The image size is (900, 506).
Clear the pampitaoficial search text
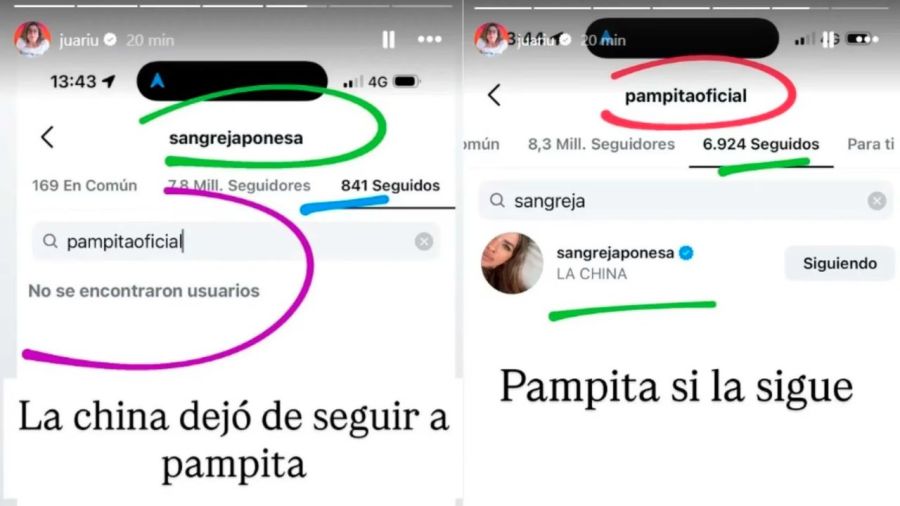pos(424,242)
